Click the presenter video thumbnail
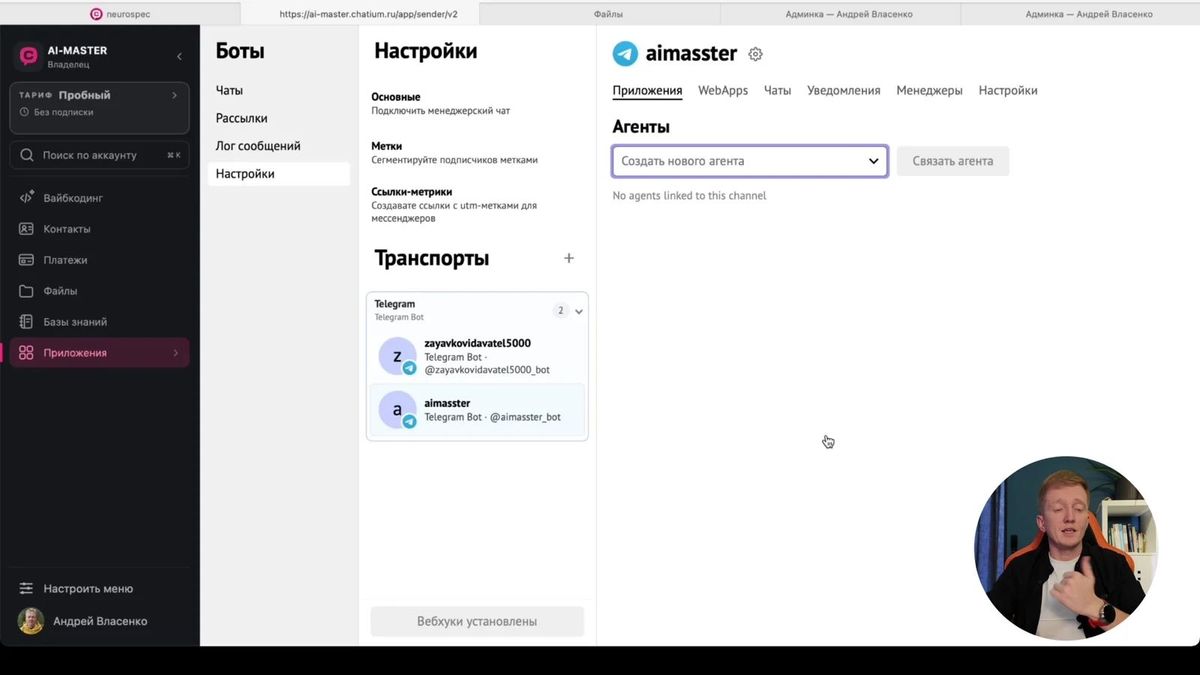Screen dimensions: 1200x675 (x=1066, y=547)
